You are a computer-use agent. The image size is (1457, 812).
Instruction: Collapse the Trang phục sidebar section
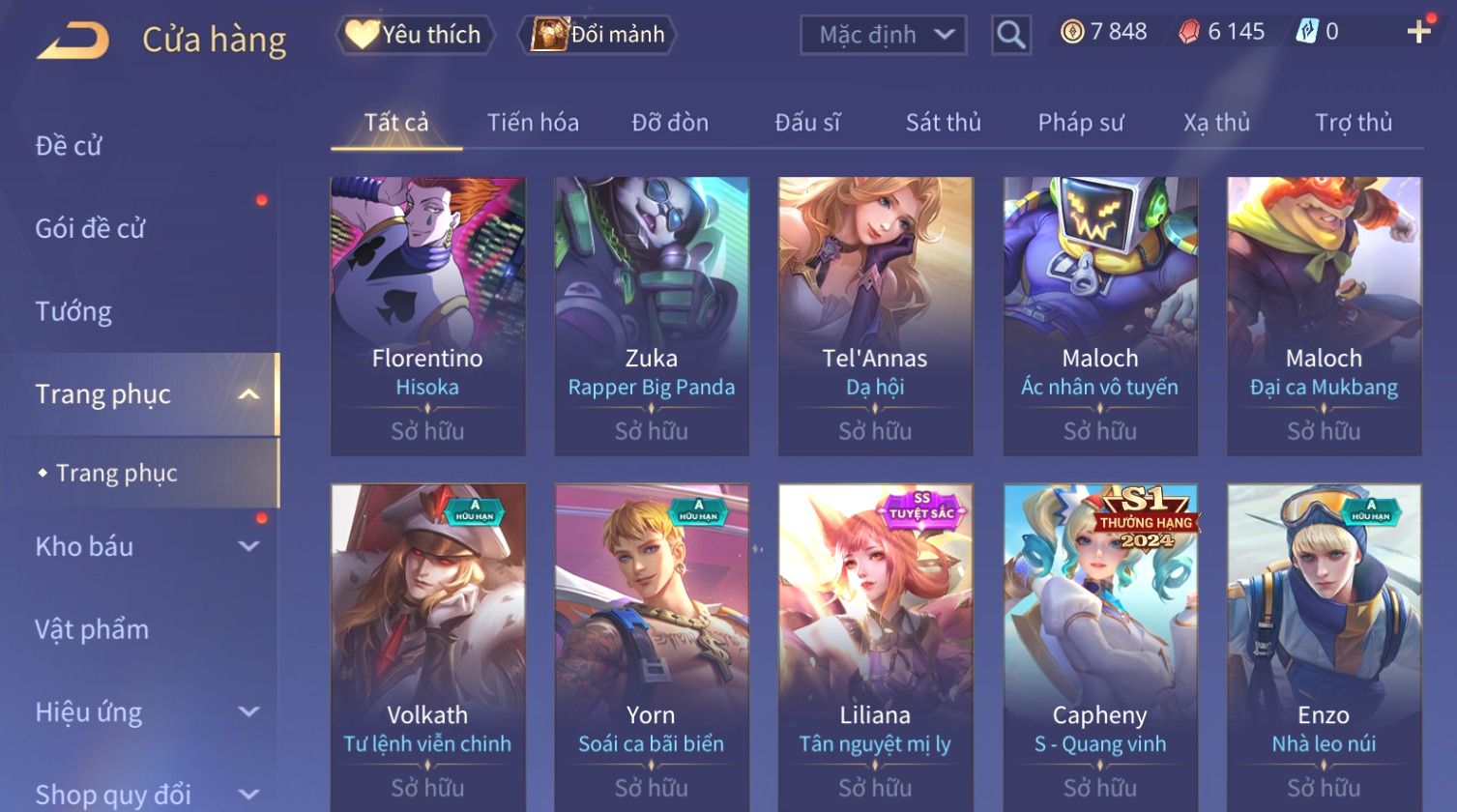[249, 394]
